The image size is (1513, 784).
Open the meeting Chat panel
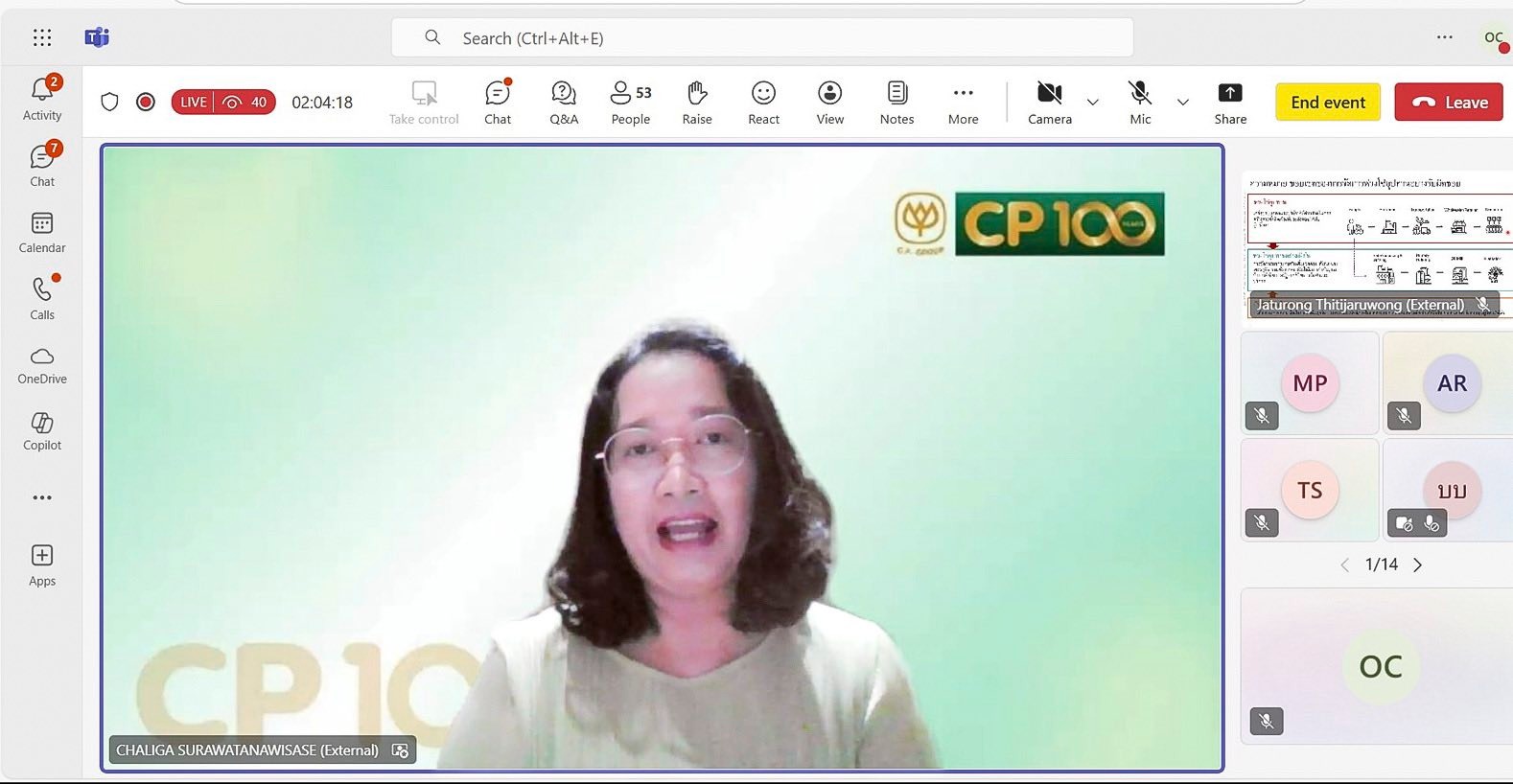[x=498, y=103]
